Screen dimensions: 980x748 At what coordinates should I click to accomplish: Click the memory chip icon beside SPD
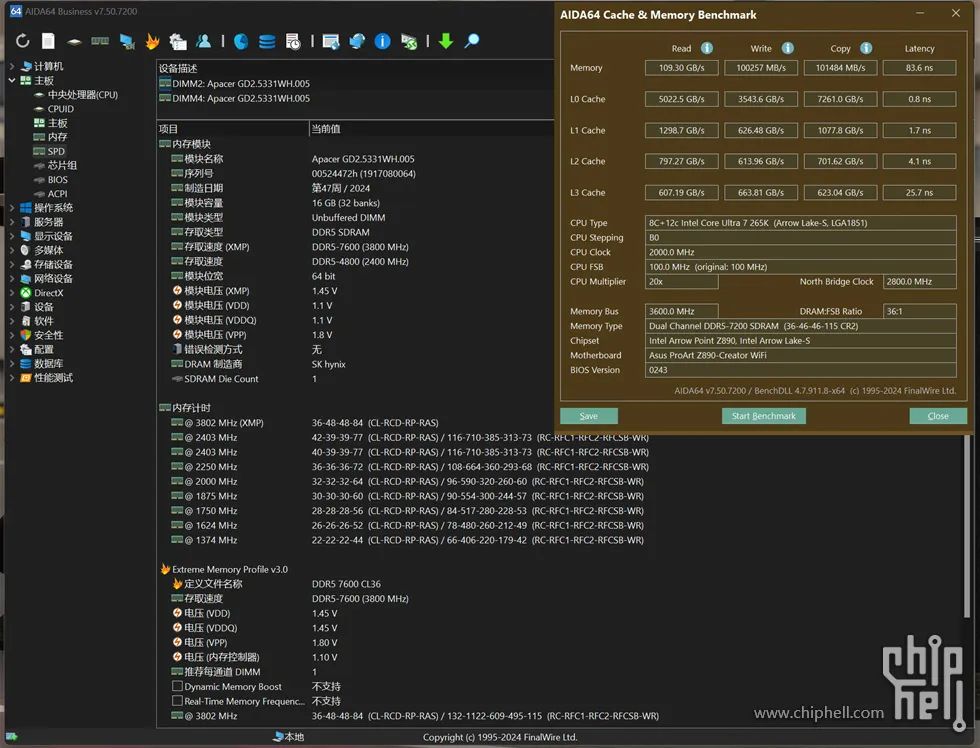(x=39, y=151)
